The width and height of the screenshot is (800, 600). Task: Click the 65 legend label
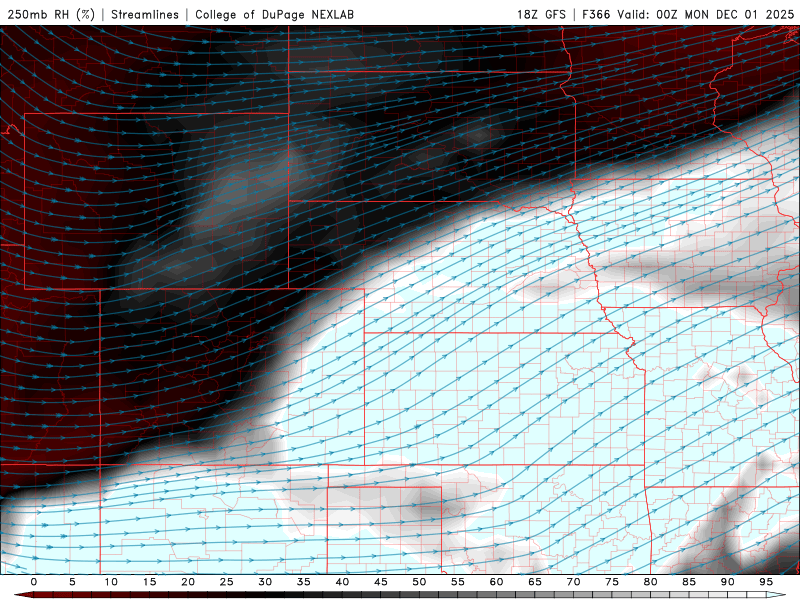click(x=535, y=582)
